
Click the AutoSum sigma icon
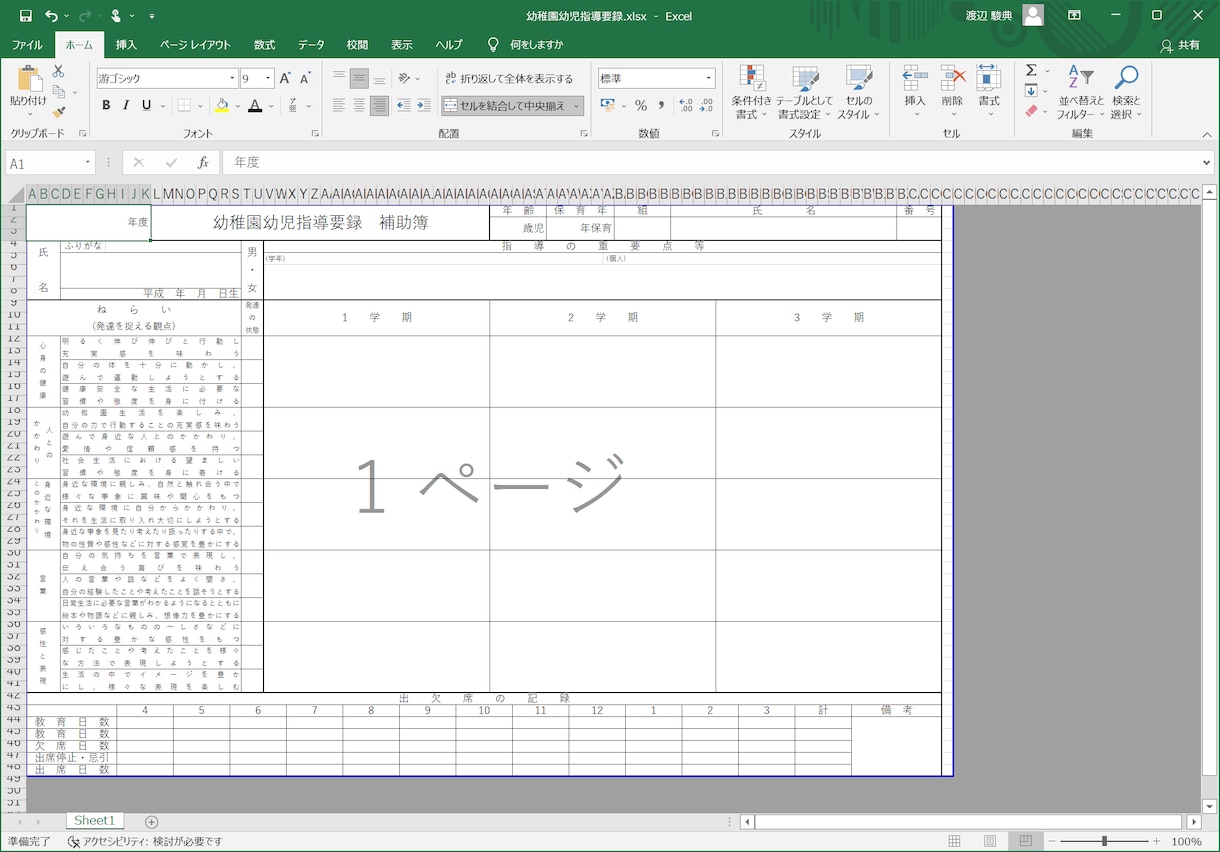point(1031,70)
